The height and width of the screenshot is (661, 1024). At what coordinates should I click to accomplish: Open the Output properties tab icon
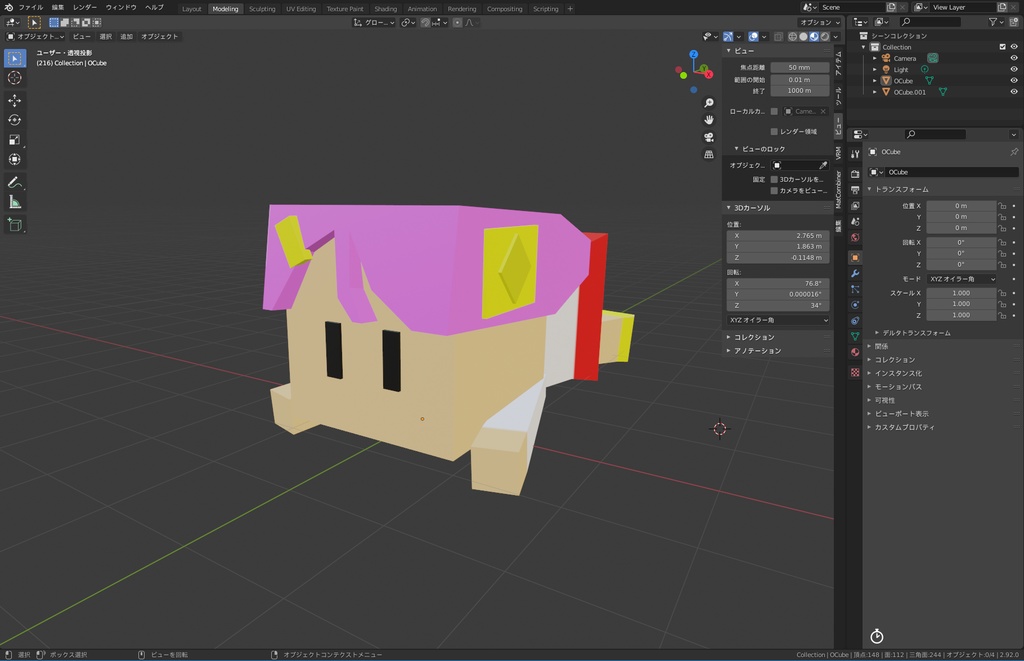point(855,189)
